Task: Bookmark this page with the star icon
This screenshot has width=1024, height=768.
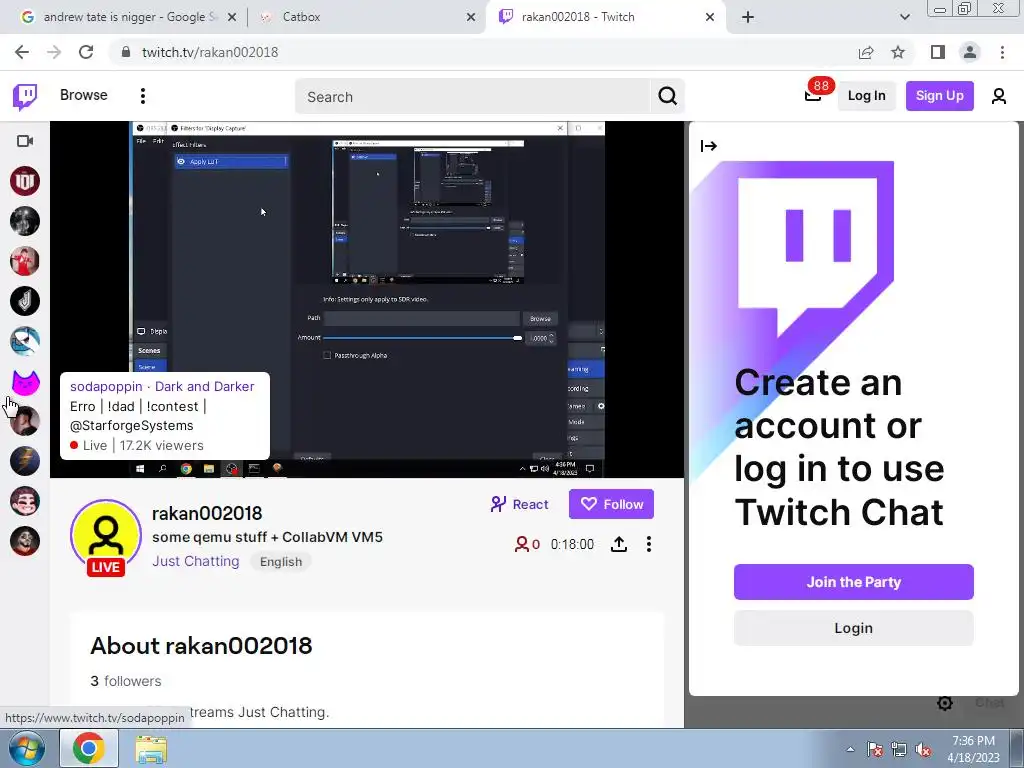Action: 898,52
